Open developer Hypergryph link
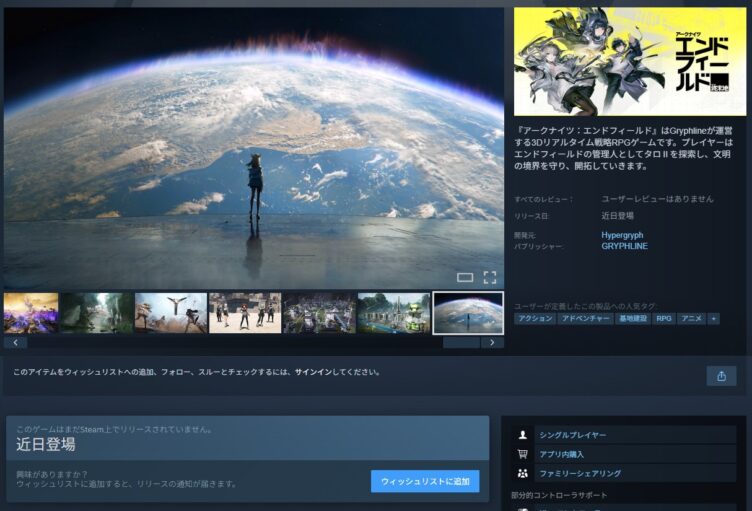This screenshot has height=511, width=752. tap(622, 235)
